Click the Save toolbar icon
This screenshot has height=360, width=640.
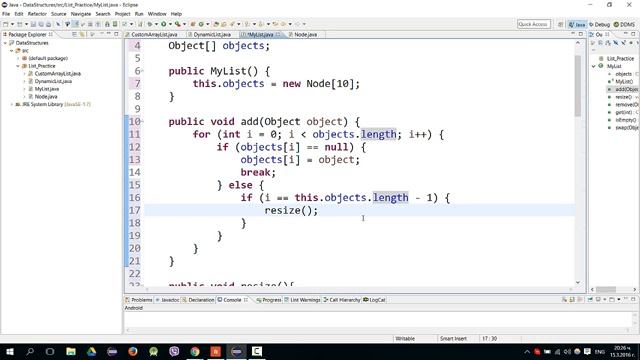(33, 24)
